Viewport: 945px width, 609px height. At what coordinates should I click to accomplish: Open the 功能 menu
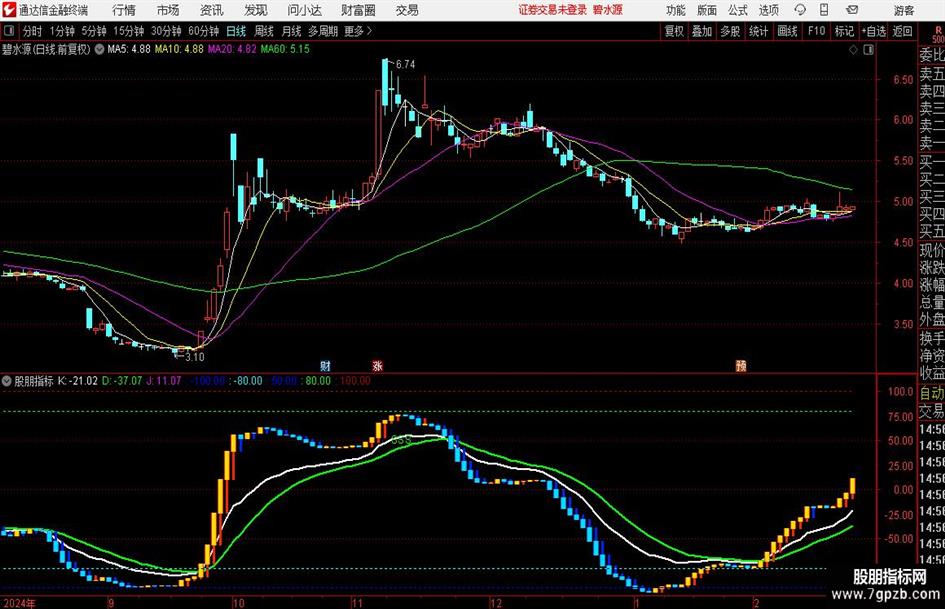tap(676, 10)
